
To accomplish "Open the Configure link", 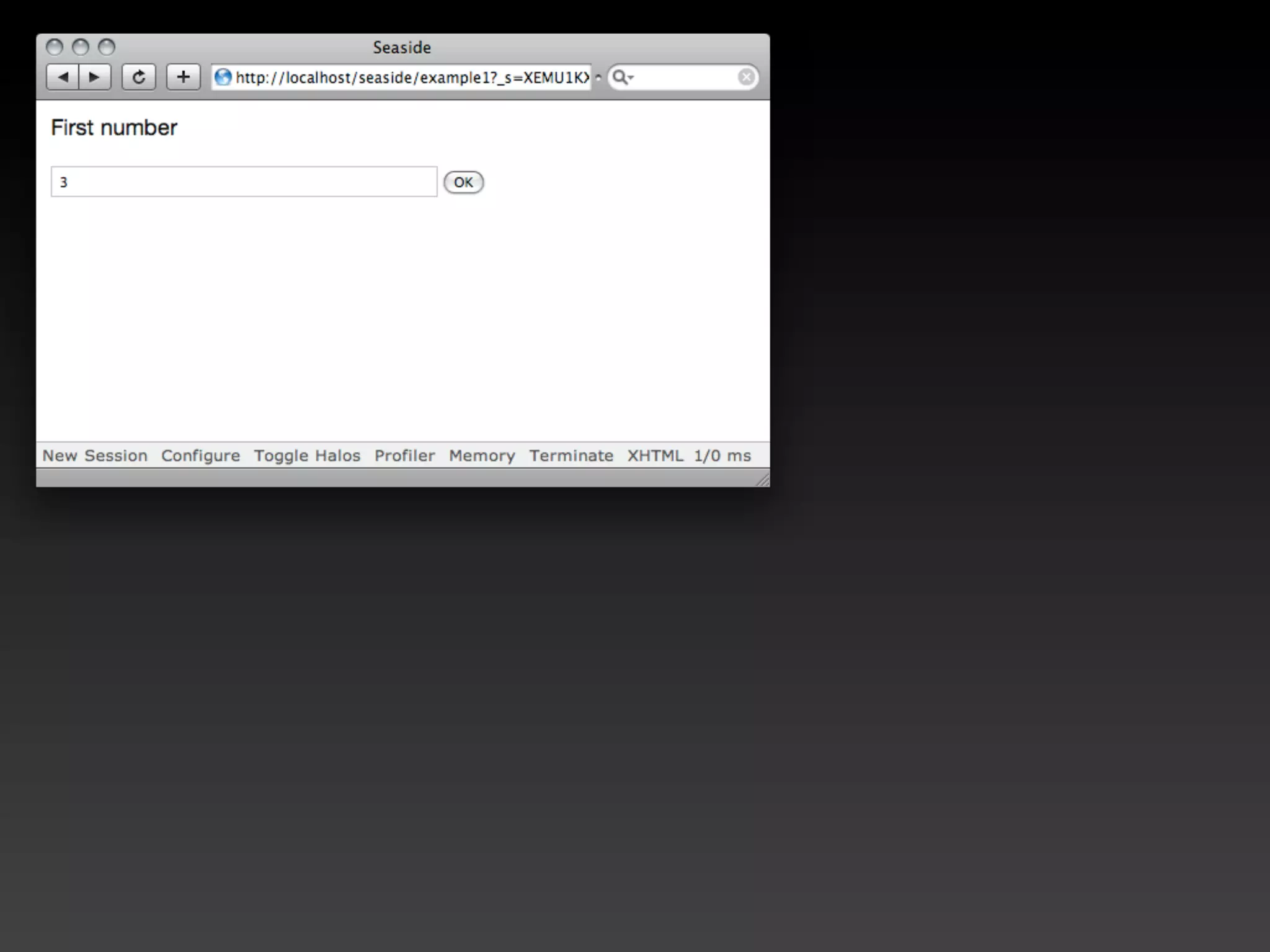I will pyautogui.click(x=200, y=456).
